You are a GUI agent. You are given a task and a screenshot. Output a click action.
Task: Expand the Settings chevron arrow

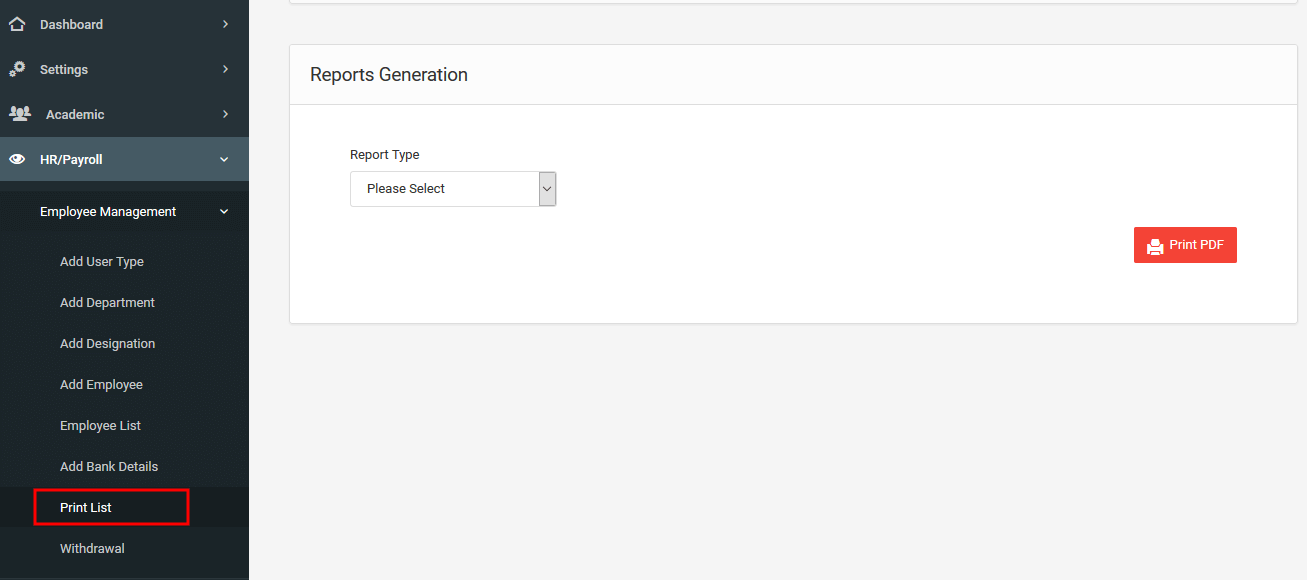point(225,69)
